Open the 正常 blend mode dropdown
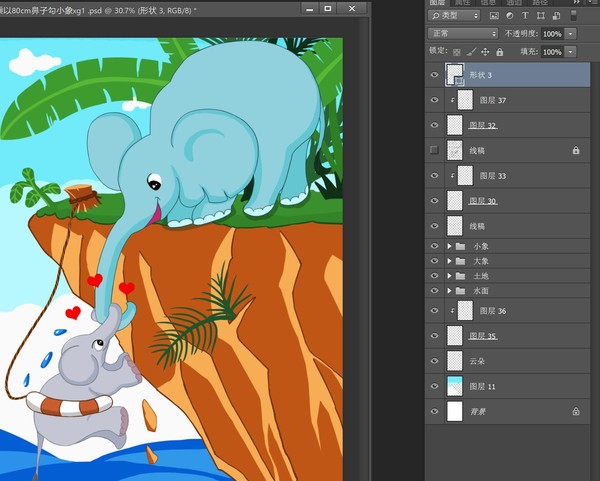Screen dimensions: 600x481 click(463, 34)
